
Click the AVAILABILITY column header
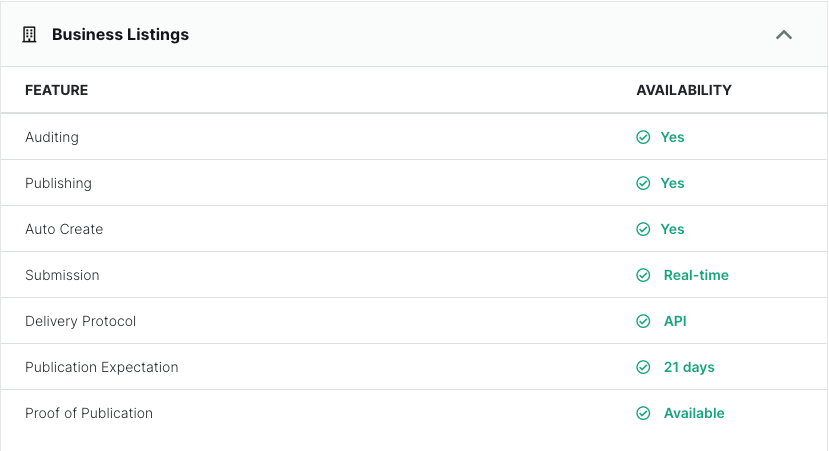tap(684, 90)
